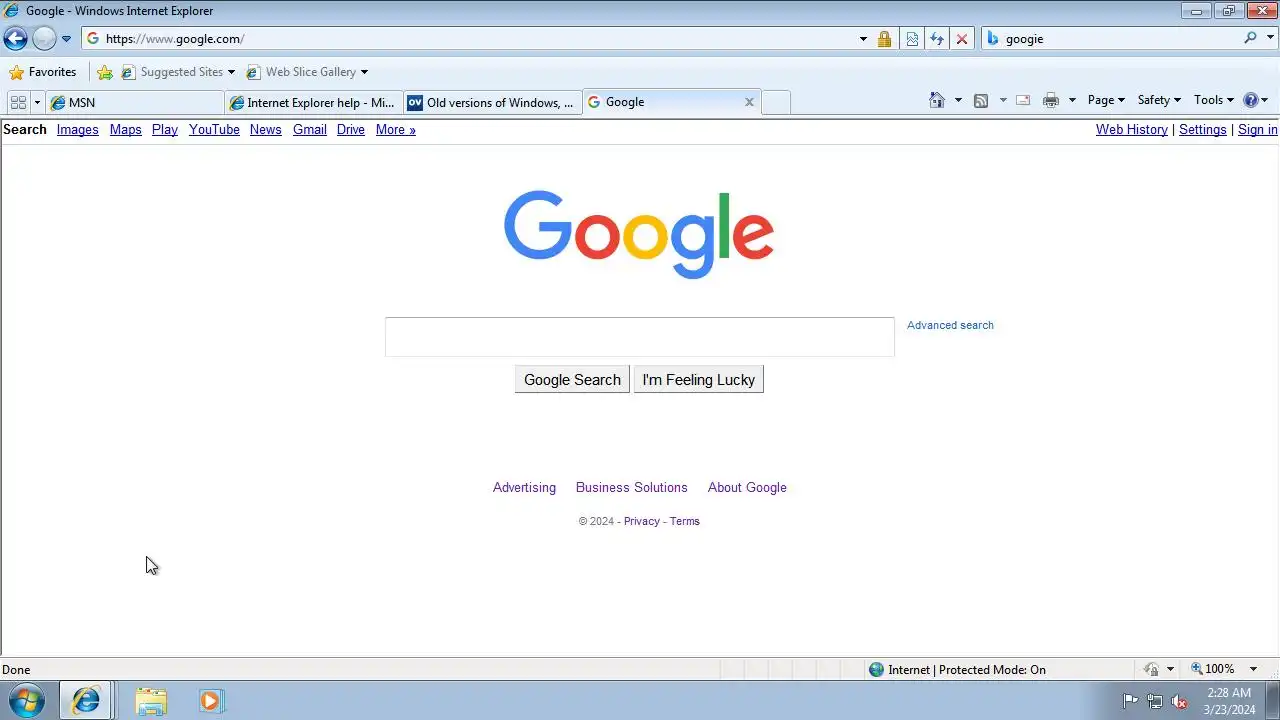Open the recent pages dropdown arrow

[66, 39]
